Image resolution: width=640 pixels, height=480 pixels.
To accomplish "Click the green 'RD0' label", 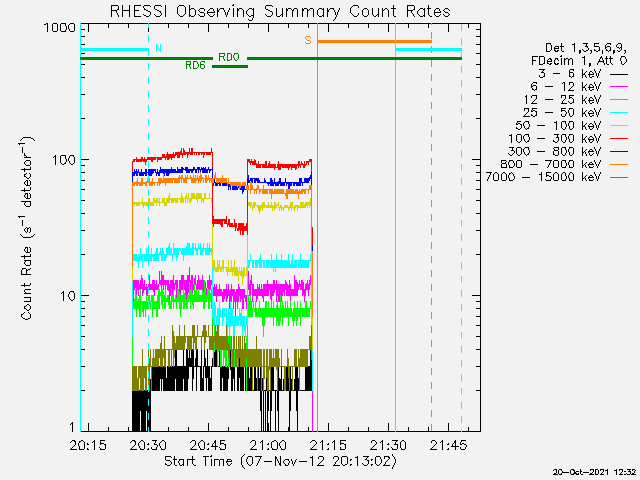I will (x=229, y=57).
